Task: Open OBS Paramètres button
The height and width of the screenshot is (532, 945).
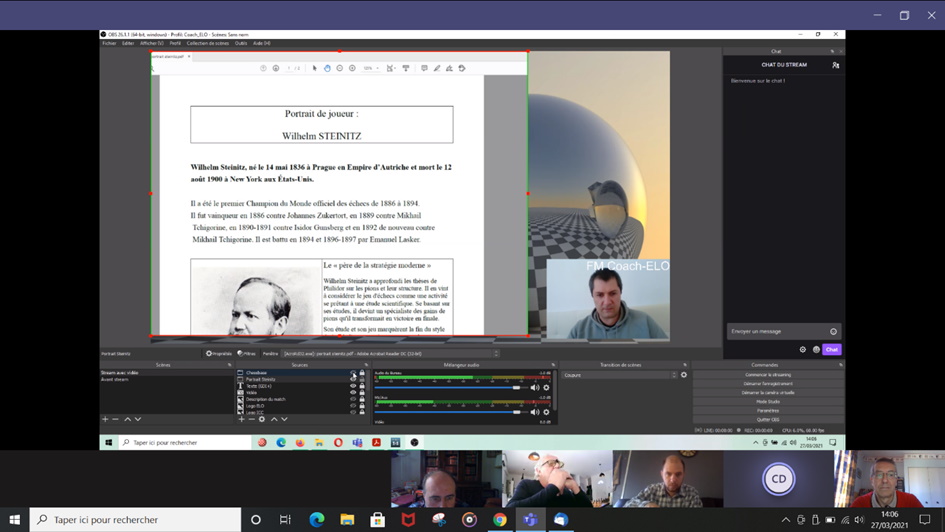Action: coord(767,411)
